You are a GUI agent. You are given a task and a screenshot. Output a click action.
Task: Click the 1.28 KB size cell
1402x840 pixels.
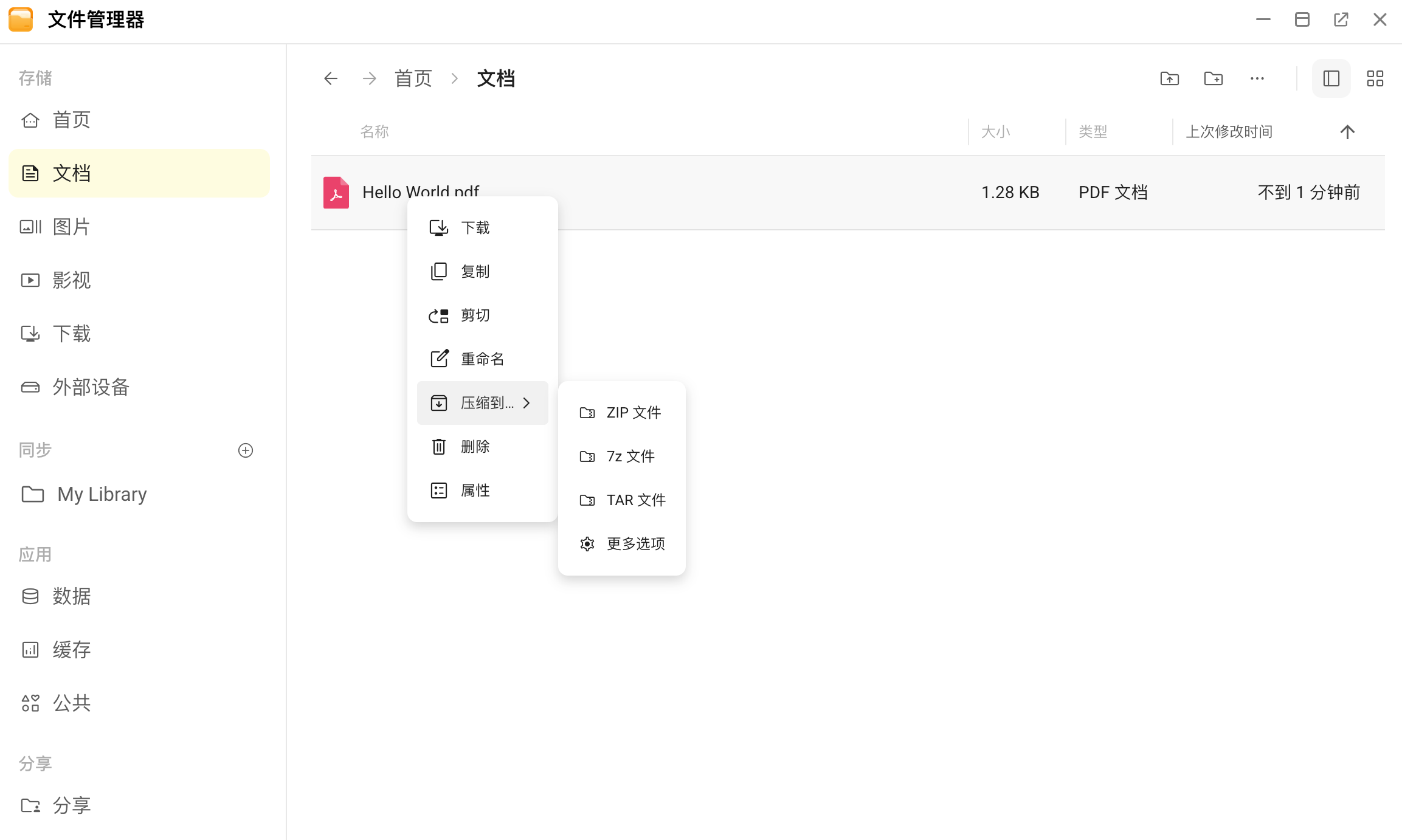point(1010,193)
